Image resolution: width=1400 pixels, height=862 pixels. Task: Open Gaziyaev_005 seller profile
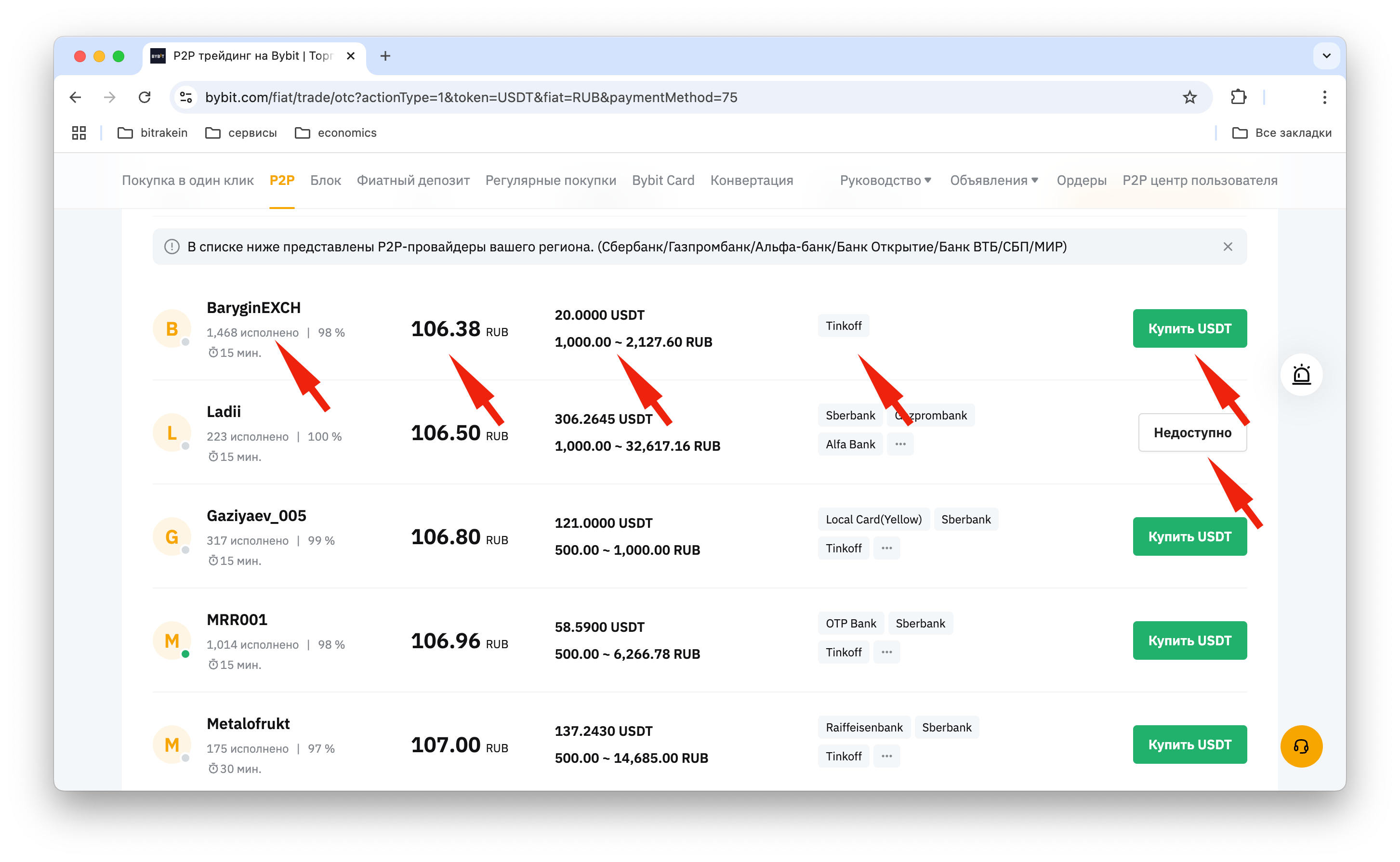tap(256, 515)
